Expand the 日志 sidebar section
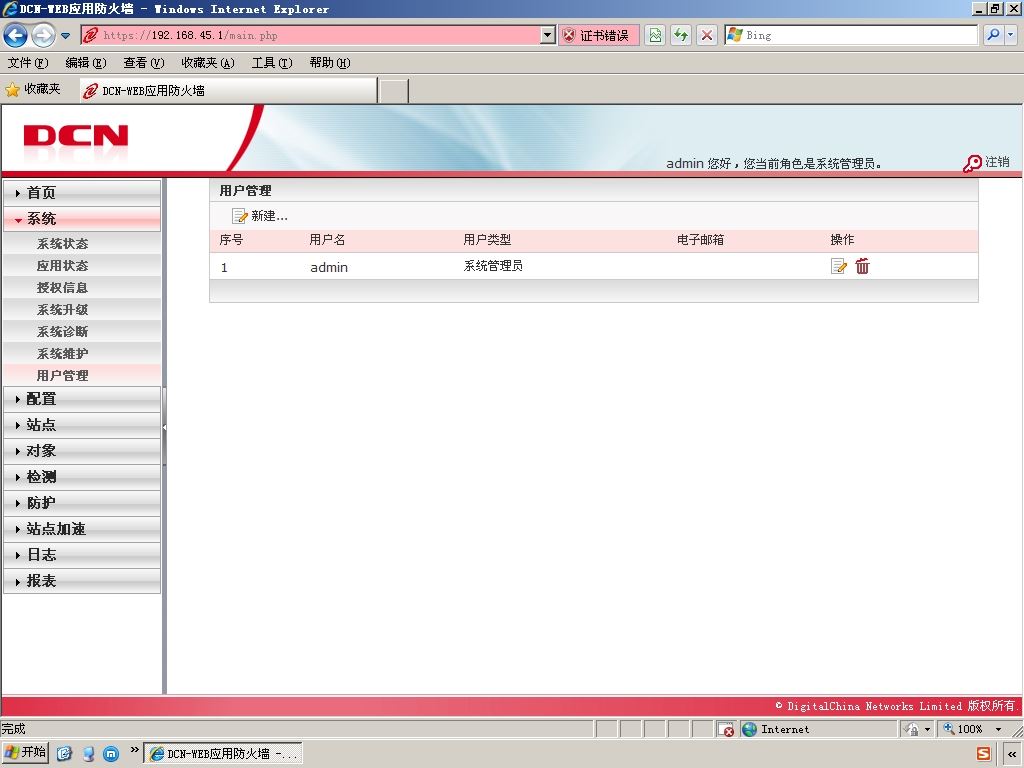1024x768 pixels. 82,554
